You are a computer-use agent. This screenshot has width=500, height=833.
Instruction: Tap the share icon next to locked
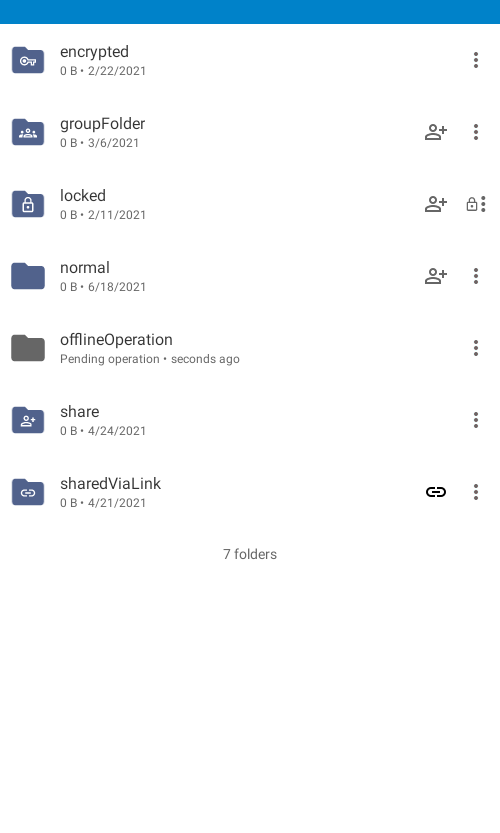click(436, 204)
